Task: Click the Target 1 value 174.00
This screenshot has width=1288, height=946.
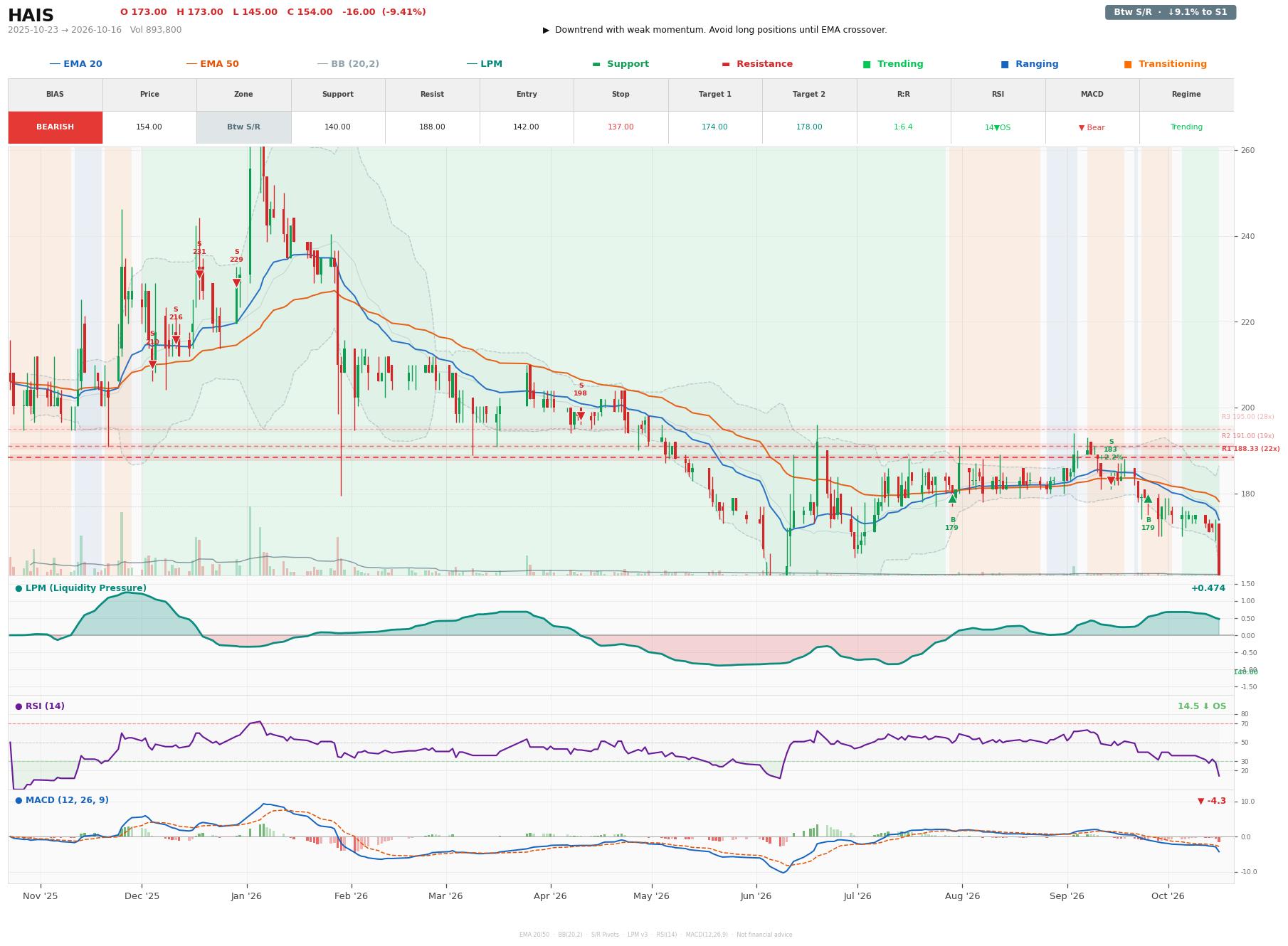Action: 714,127
